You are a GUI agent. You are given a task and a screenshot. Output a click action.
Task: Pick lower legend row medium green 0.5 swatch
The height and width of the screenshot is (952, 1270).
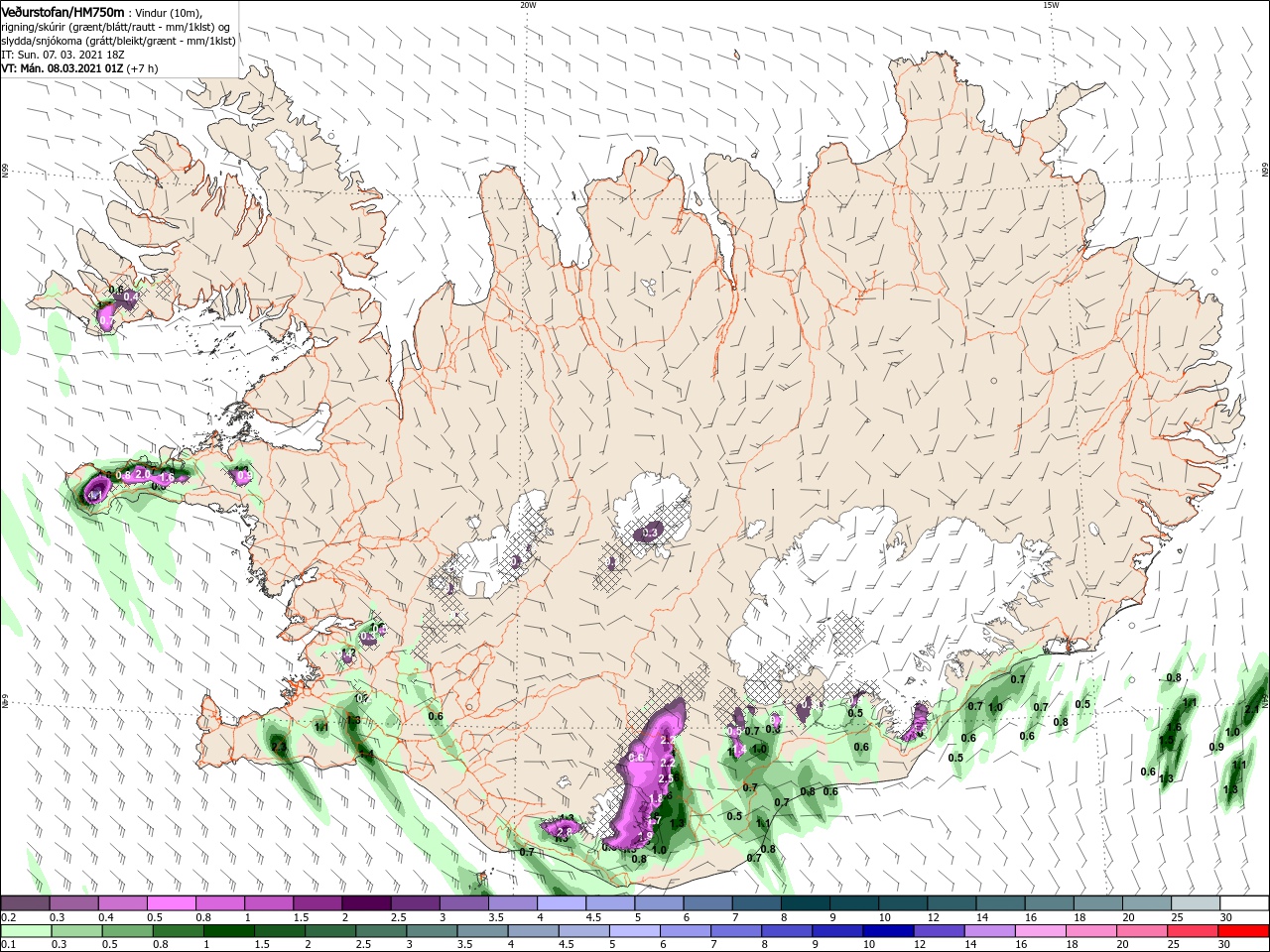click(127, 931)
